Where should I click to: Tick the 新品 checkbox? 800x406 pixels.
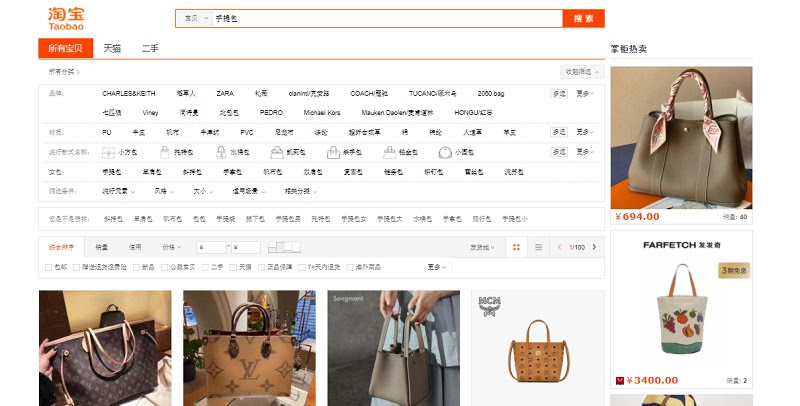(136, 267)
